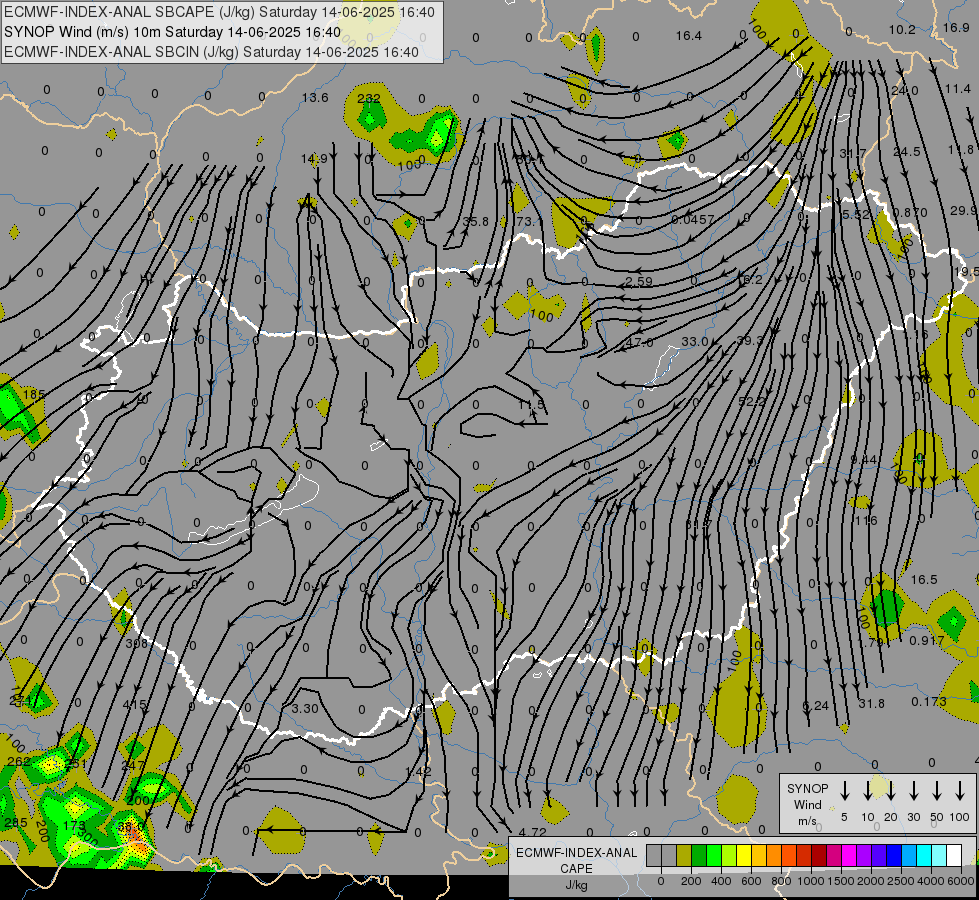
Task: Select the SYNOP Wind 10m title line
Action: pyautogui.click(x=172, y=32)
